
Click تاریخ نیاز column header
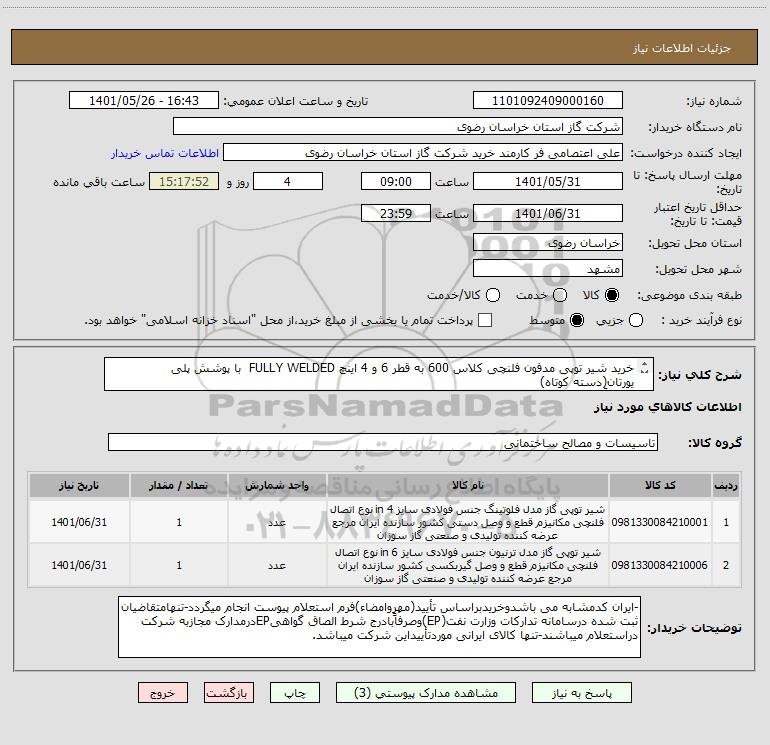pos(79,485)
